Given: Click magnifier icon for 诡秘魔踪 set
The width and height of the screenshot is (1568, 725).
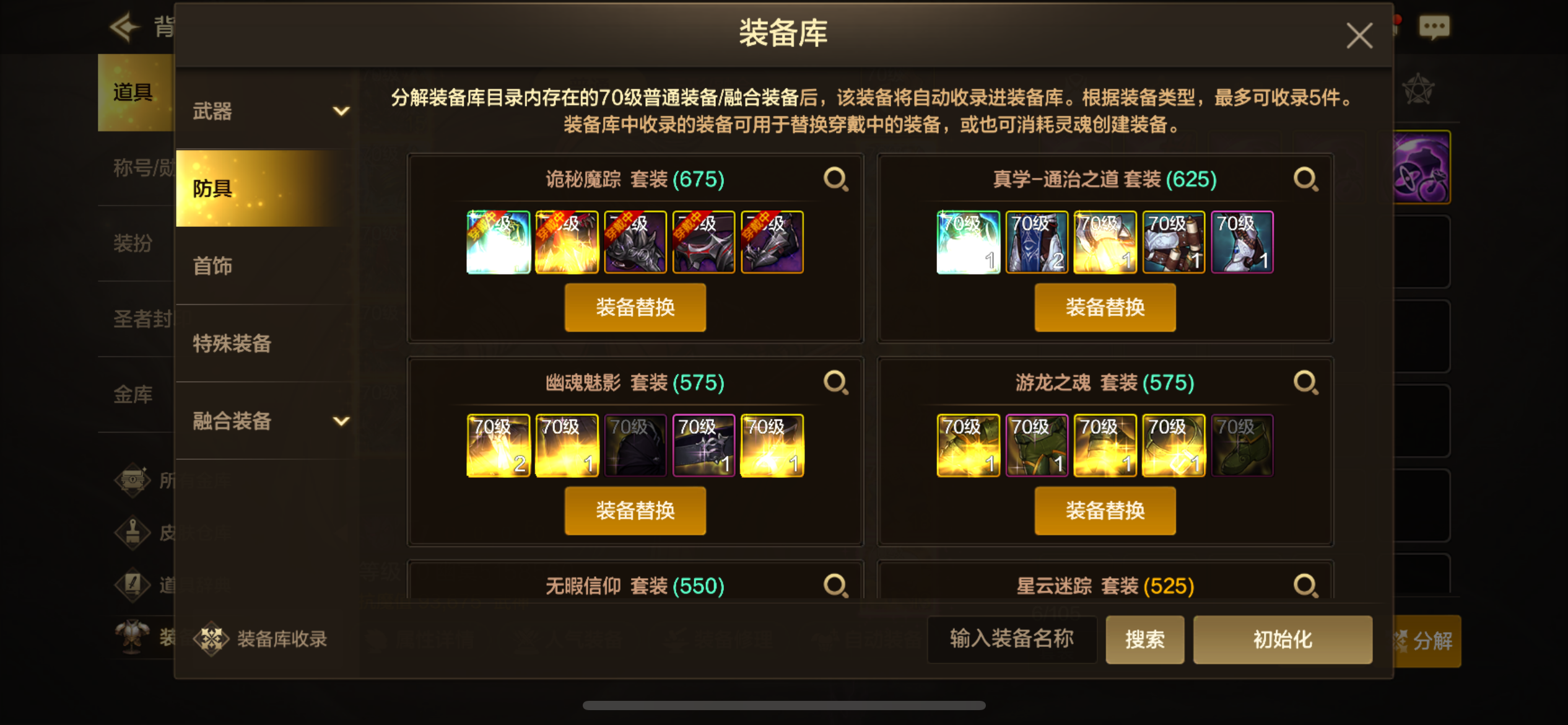Looking at the screenshot, I should 836,180.
